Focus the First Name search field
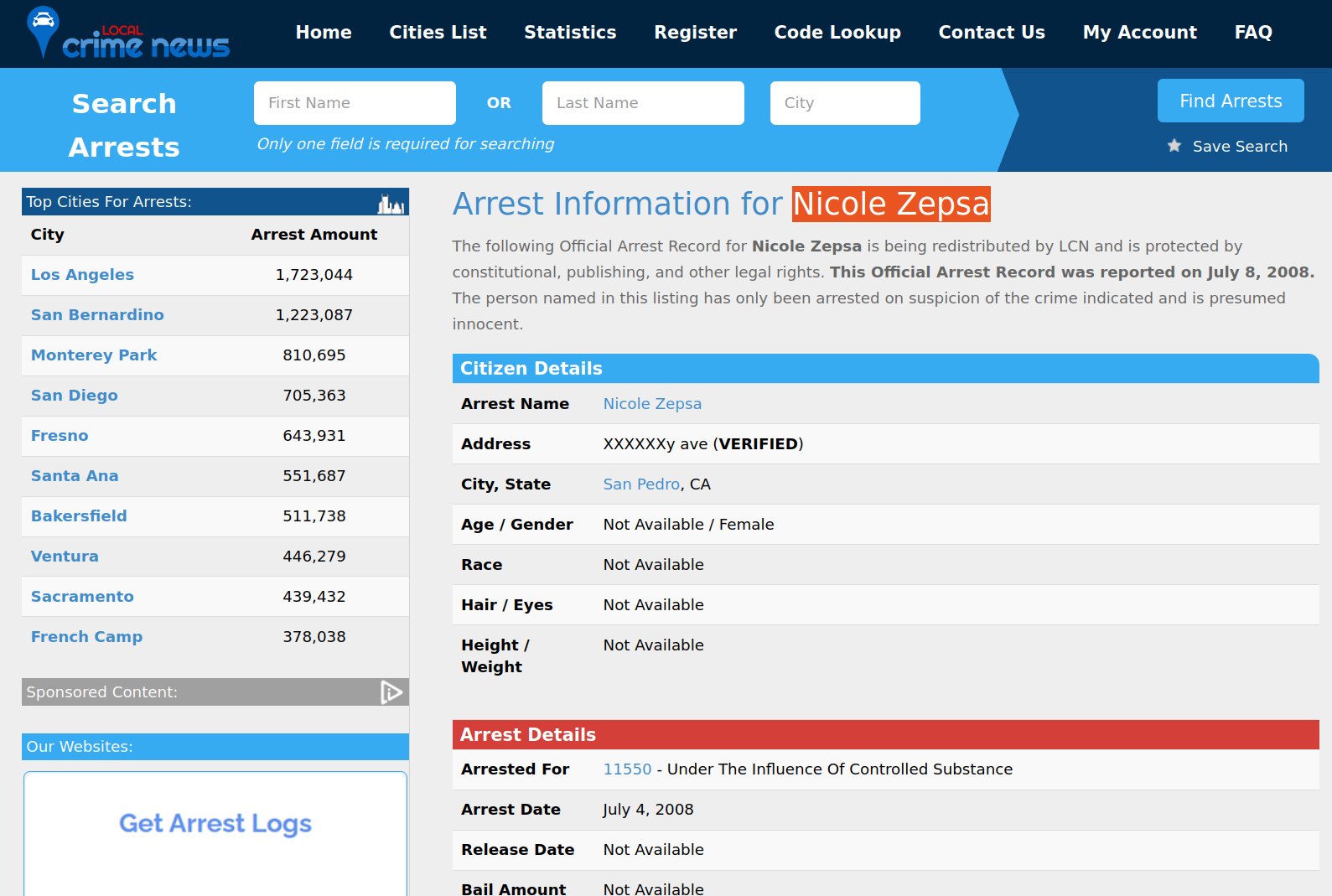Viewport: 1332px width, 896px height. [355, 103]
